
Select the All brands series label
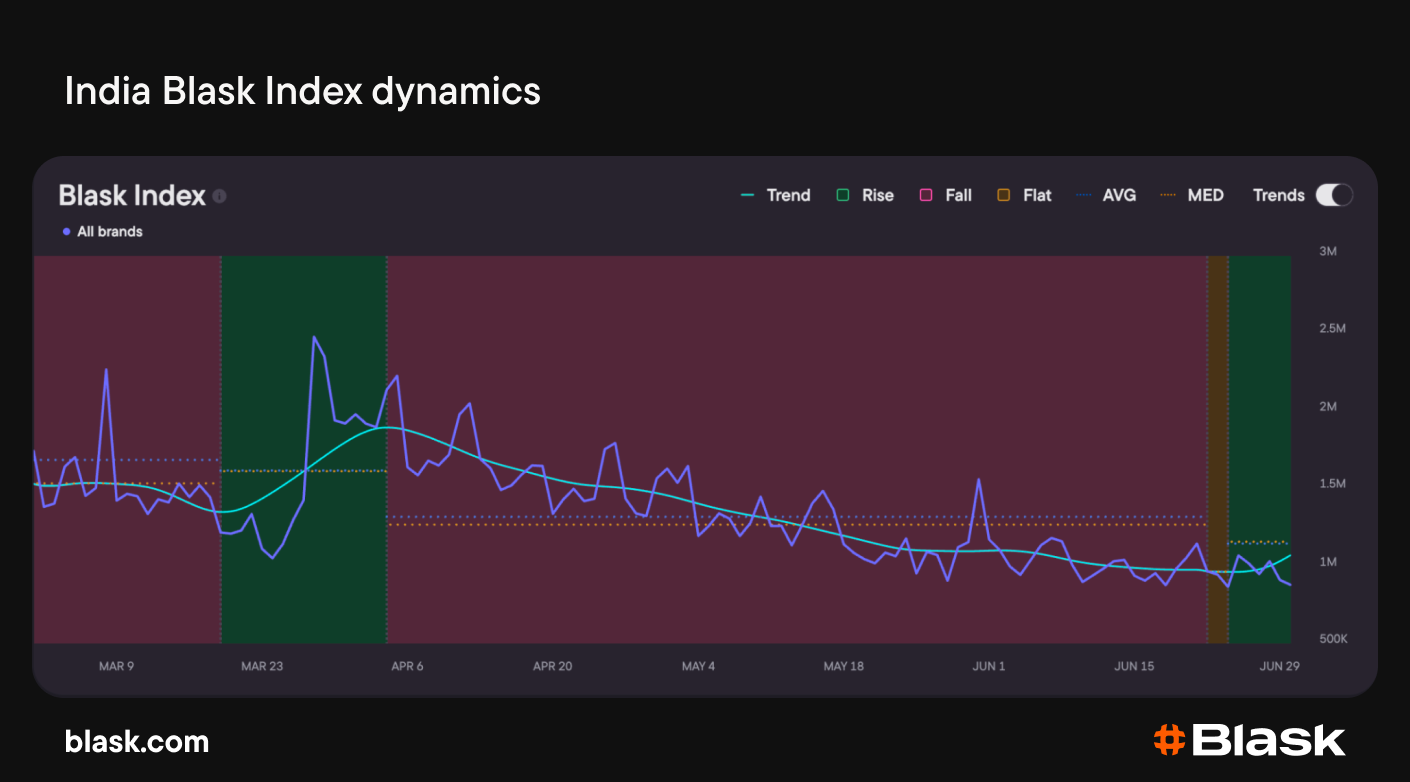103,232
